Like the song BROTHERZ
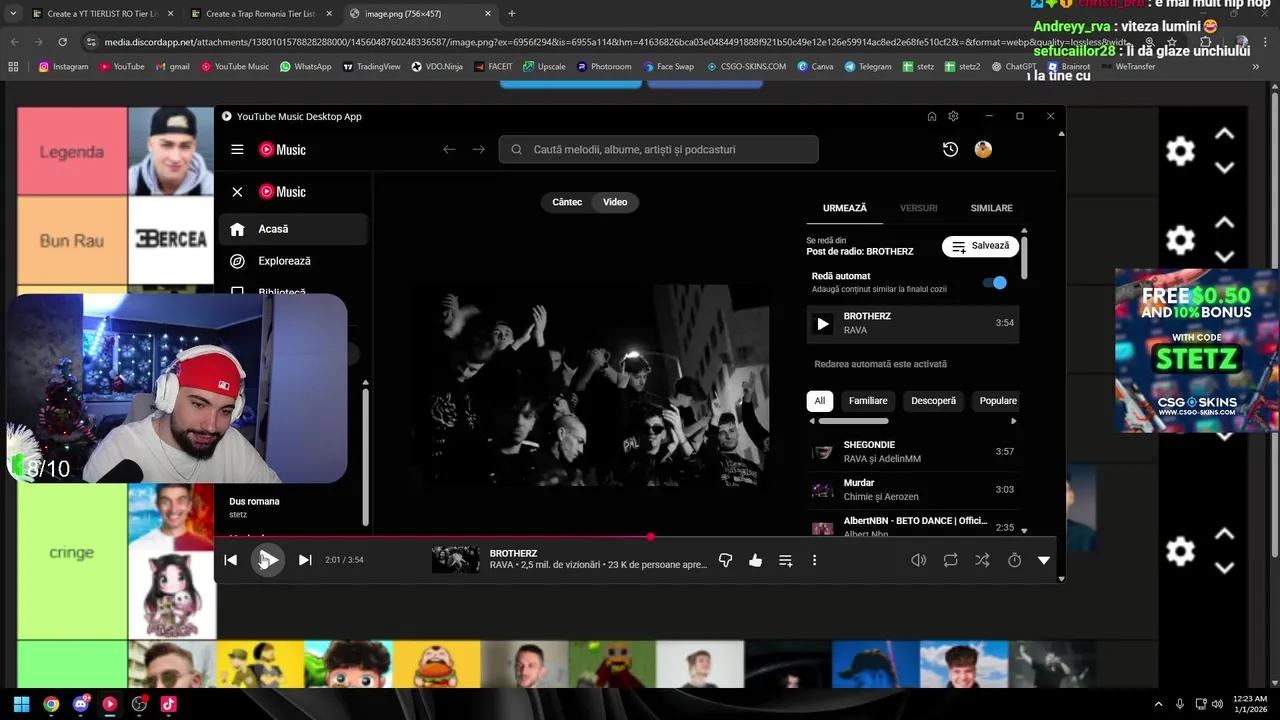1280x720 pixels. click(755, 560)
